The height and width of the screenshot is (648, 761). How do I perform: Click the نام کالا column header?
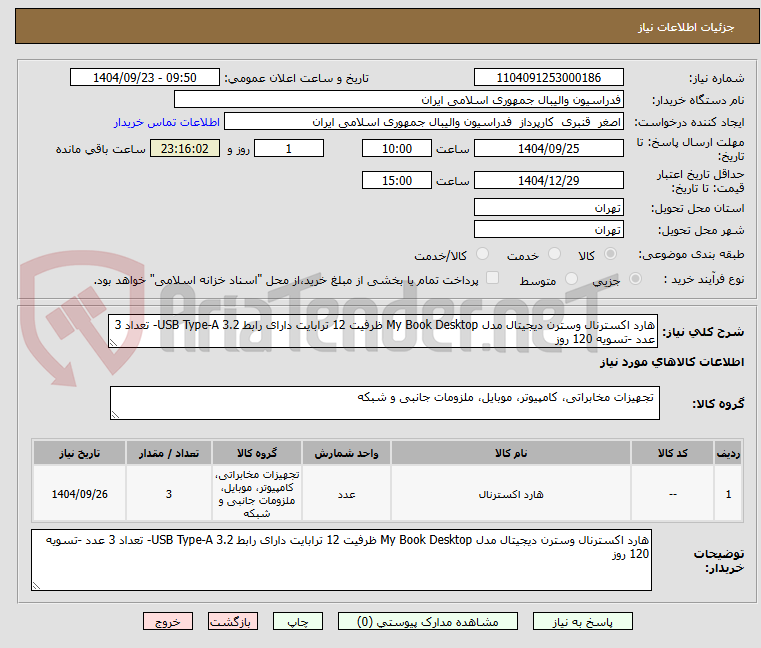511,453
